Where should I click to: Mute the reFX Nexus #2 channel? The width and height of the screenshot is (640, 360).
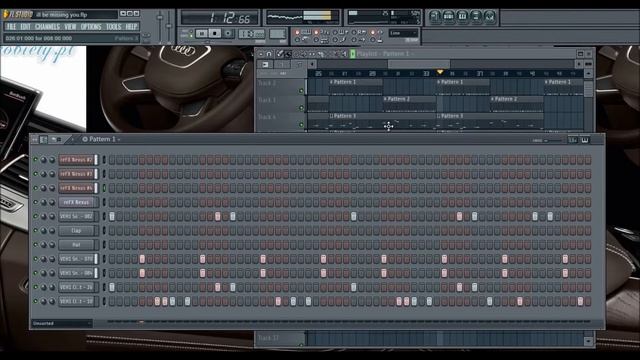click(x=36, y=160)
